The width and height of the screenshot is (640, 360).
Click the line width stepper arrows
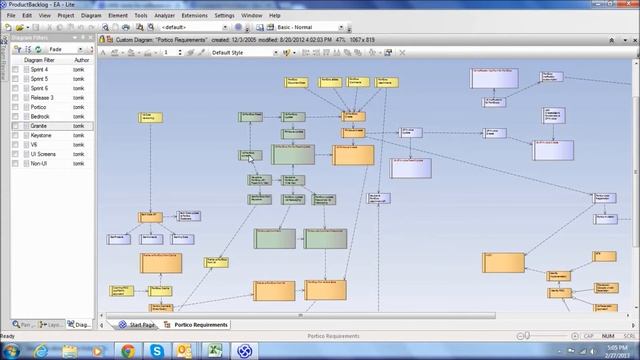[180, 53]
